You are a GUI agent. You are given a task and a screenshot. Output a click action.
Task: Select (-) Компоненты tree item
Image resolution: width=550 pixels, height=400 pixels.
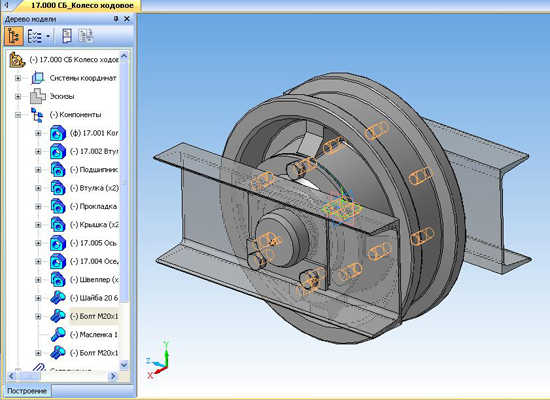[75, 115]
